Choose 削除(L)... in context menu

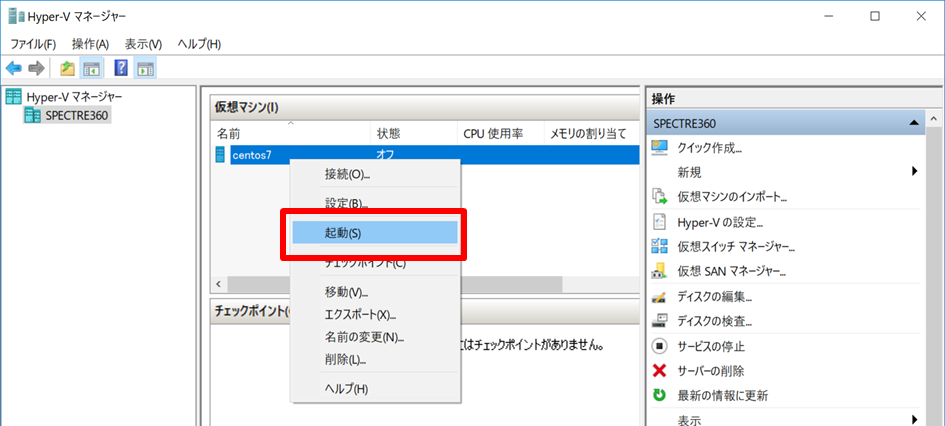pos(375,360)
